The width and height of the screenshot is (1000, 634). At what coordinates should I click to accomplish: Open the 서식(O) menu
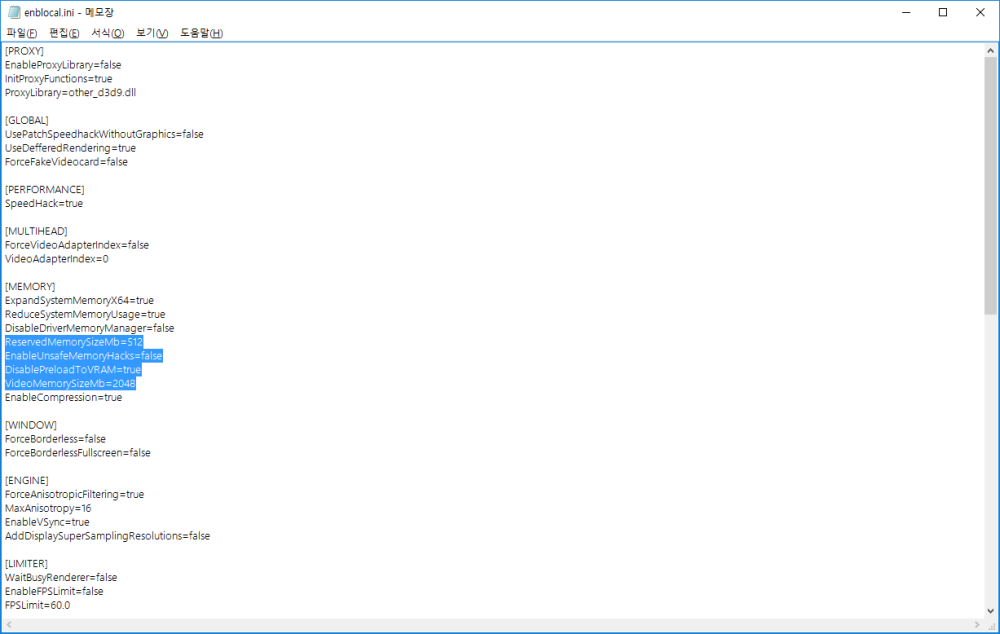coord(107,33)
